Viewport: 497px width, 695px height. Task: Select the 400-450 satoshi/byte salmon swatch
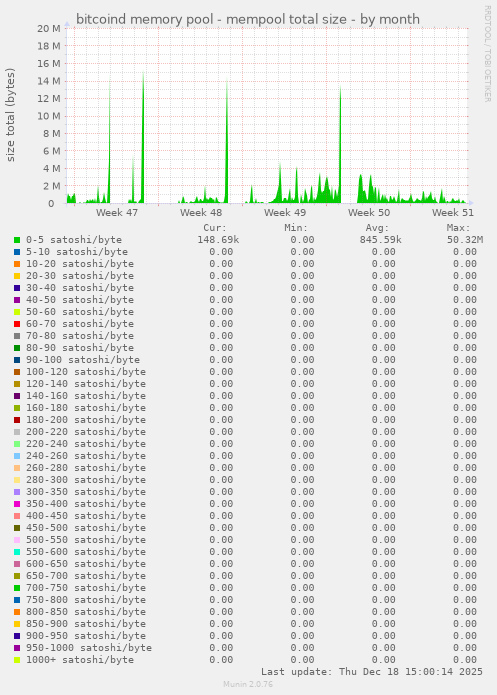tap(17, 515)
